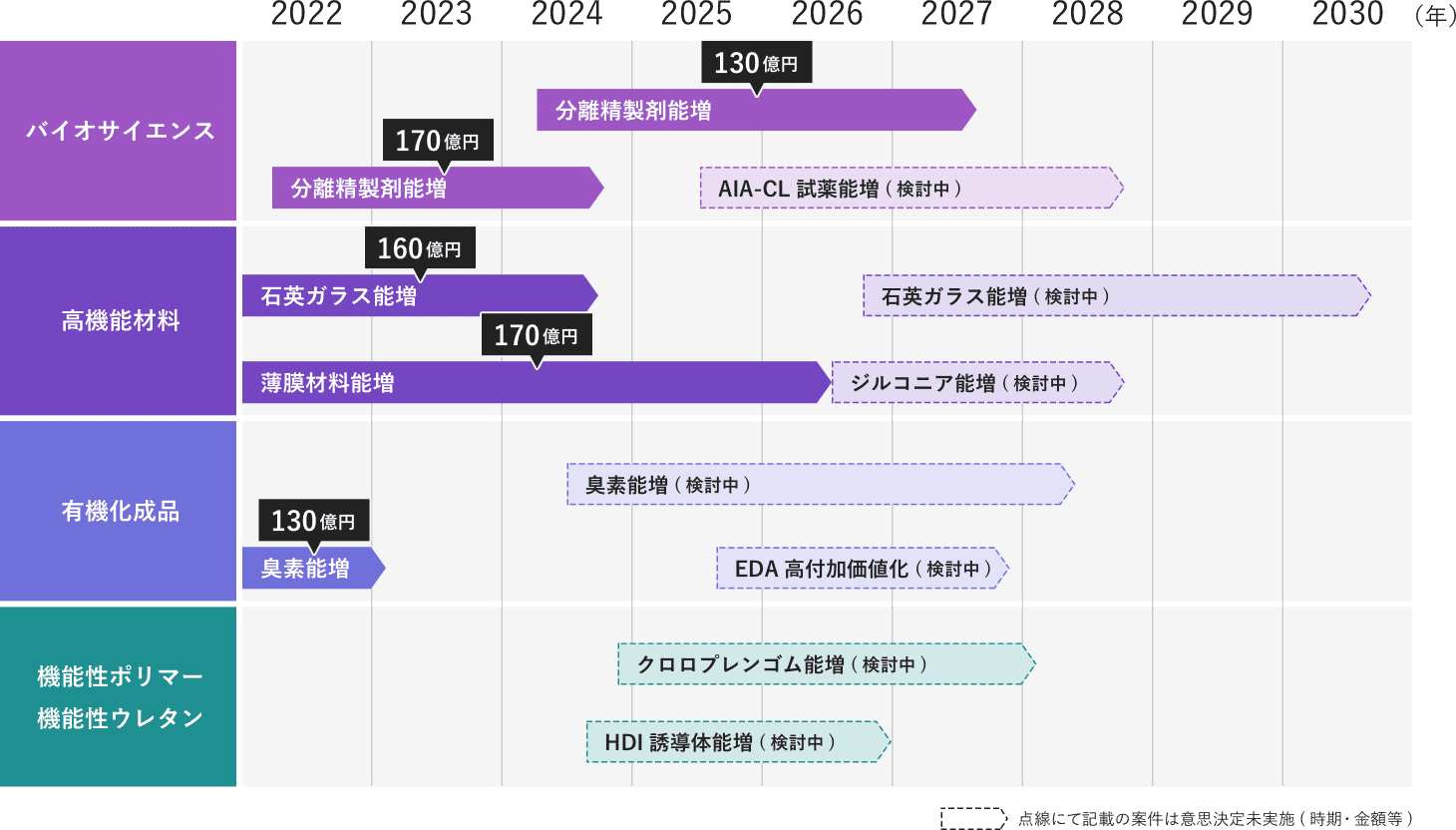Click the (年) unit label

click(x=1434, y=16)
